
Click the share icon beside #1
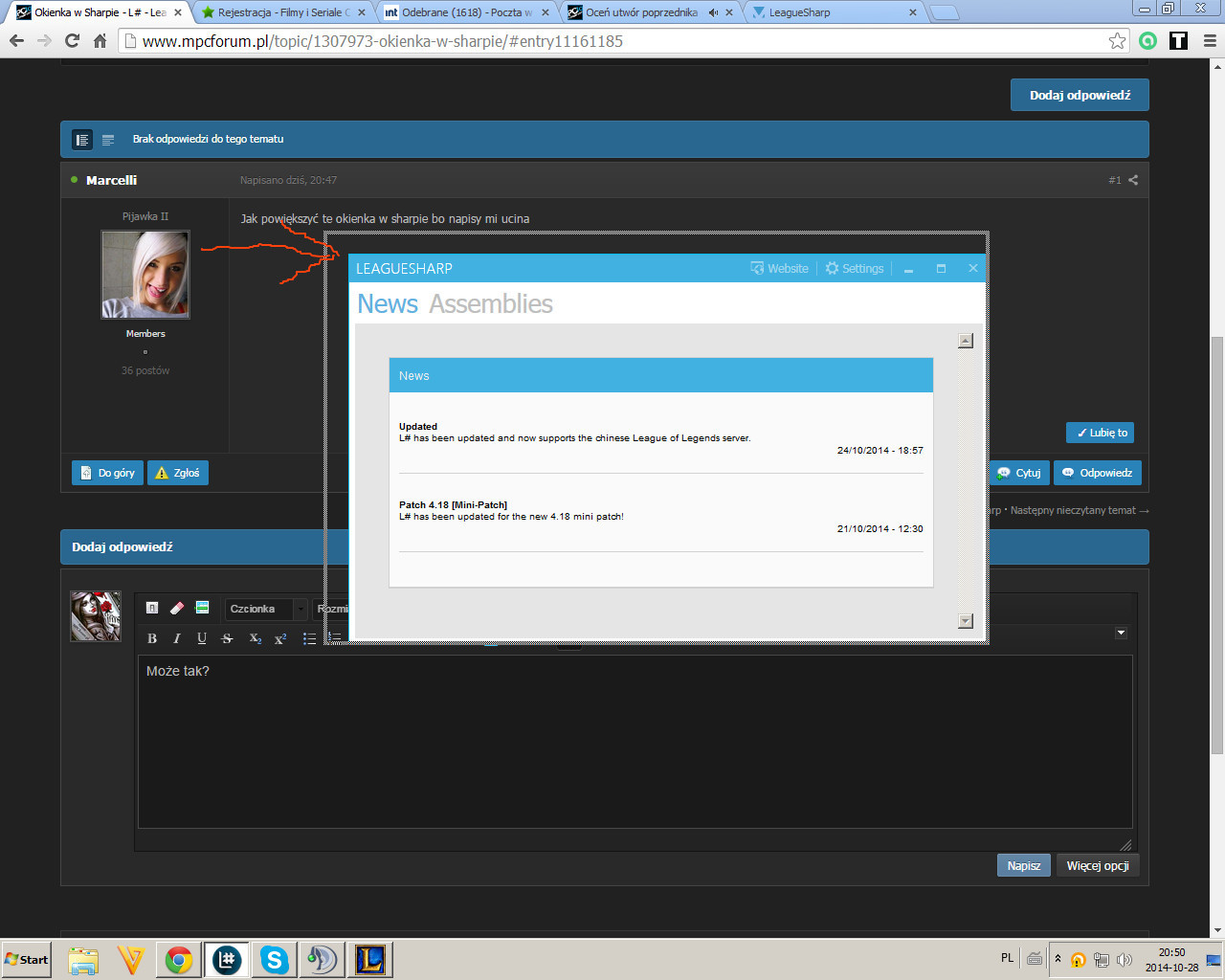point(1133,180)
